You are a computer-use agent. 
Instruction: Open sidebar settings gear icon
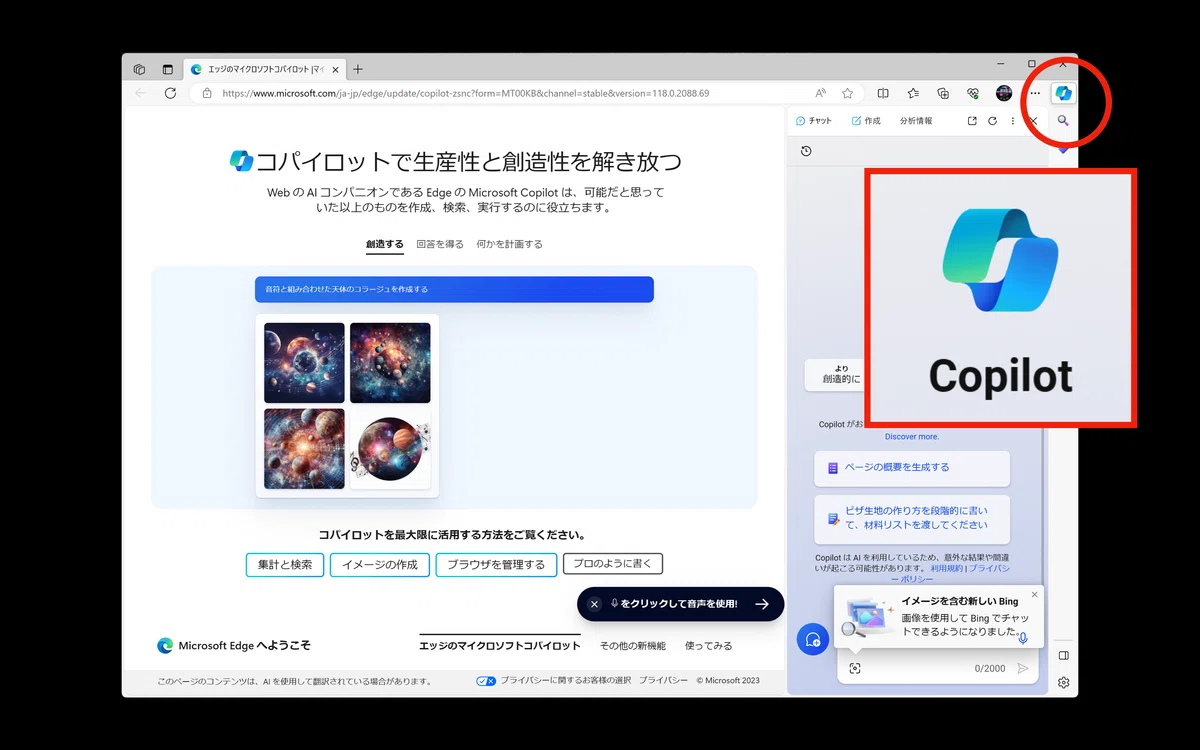[x=1063, y=682]
